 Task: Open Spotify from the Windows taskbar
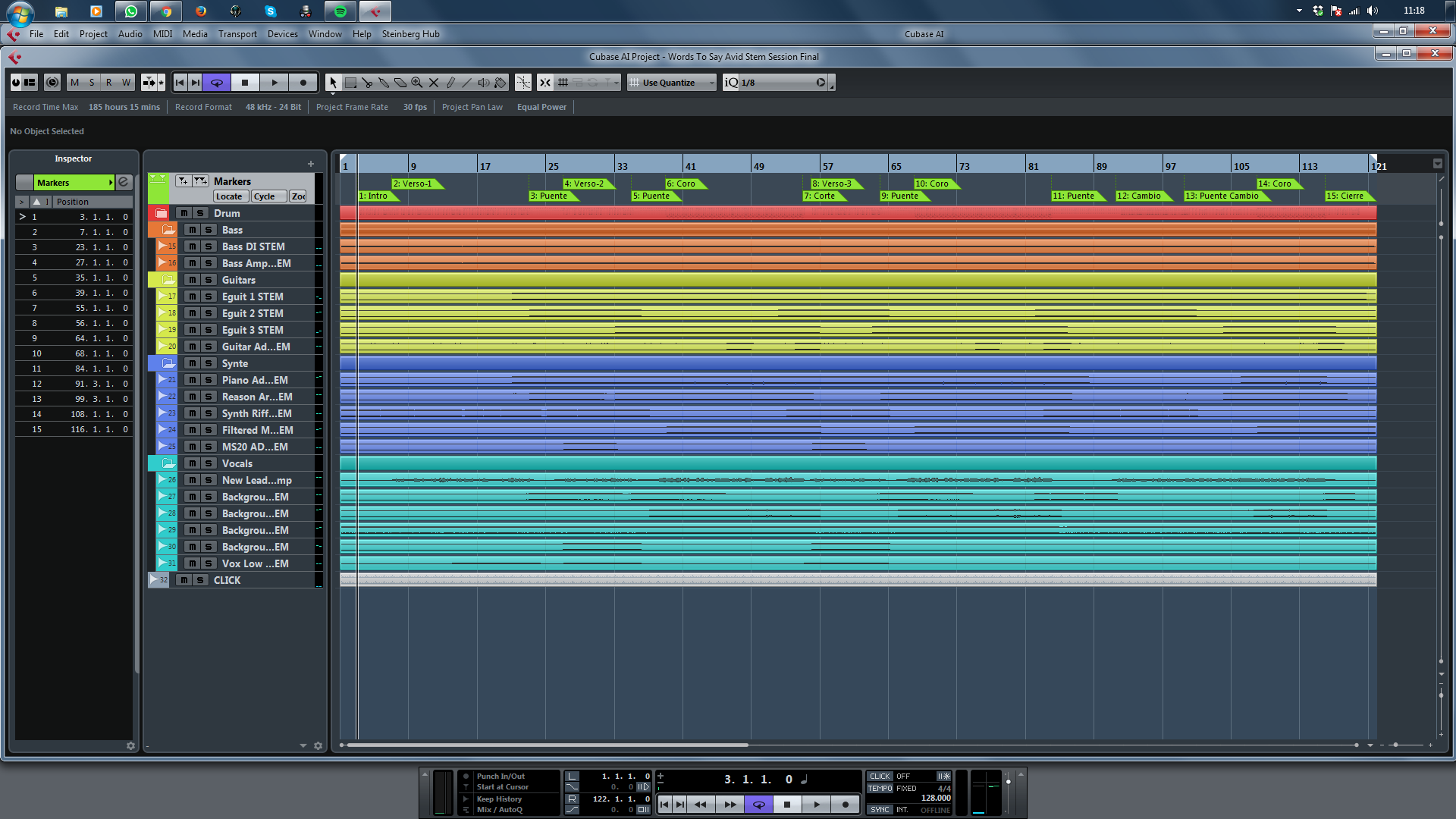pos(340,11)
